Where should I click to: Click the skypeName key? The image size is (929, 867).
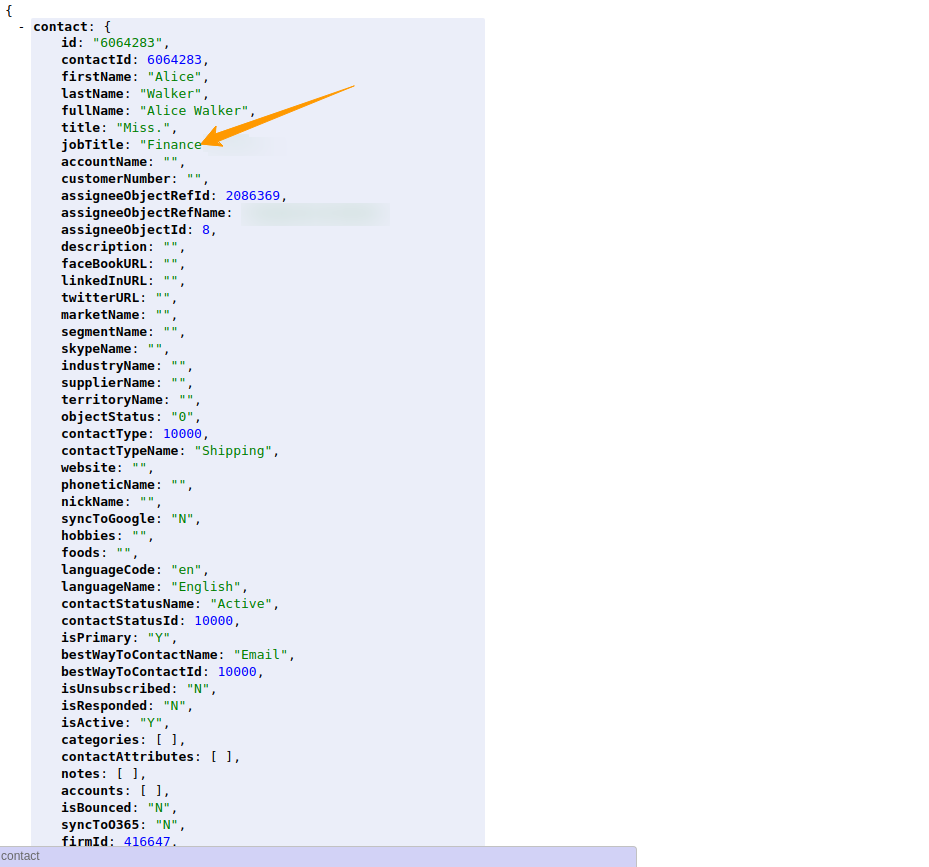coord(96,349)
